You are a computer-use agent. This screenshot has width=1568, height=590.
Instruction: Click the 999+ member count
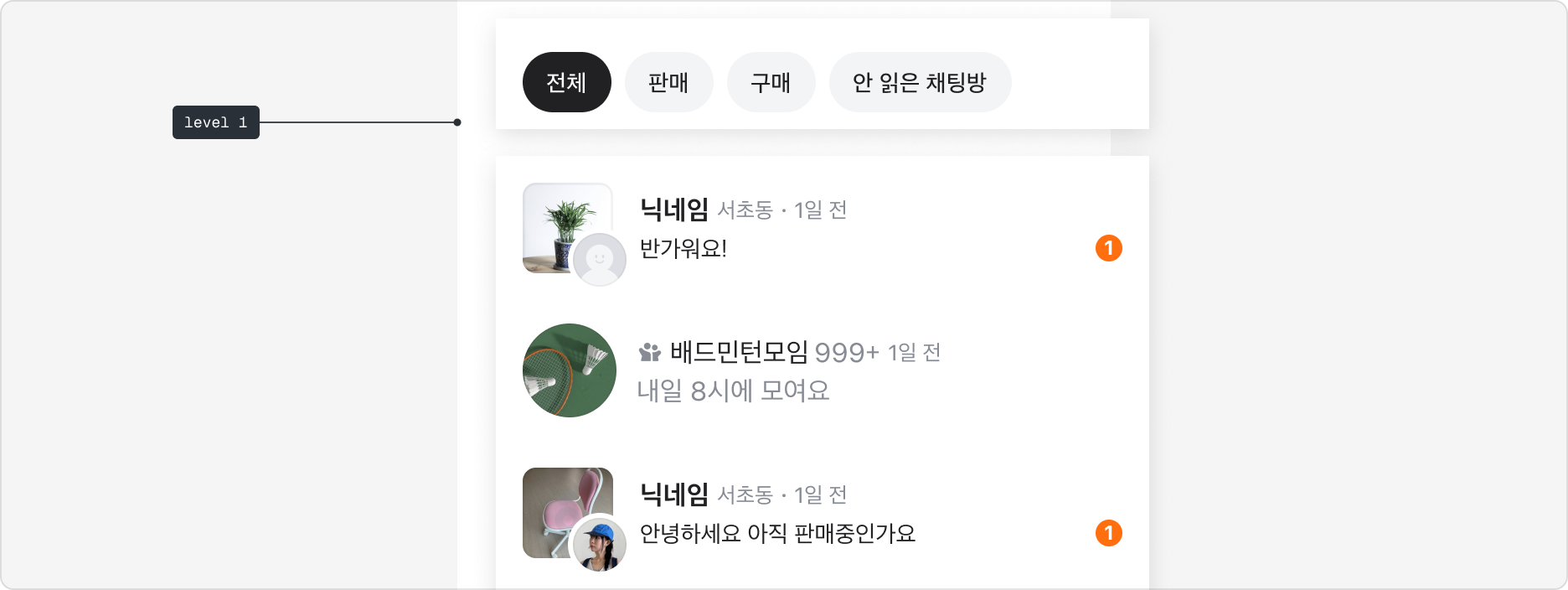click(x=846, y=353)
